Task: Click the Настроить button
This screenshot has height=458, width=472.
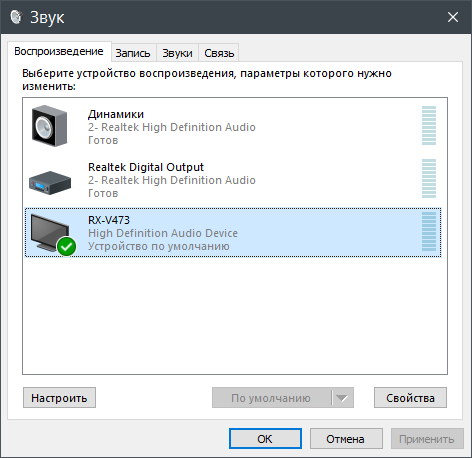Action: coord(59,398)
